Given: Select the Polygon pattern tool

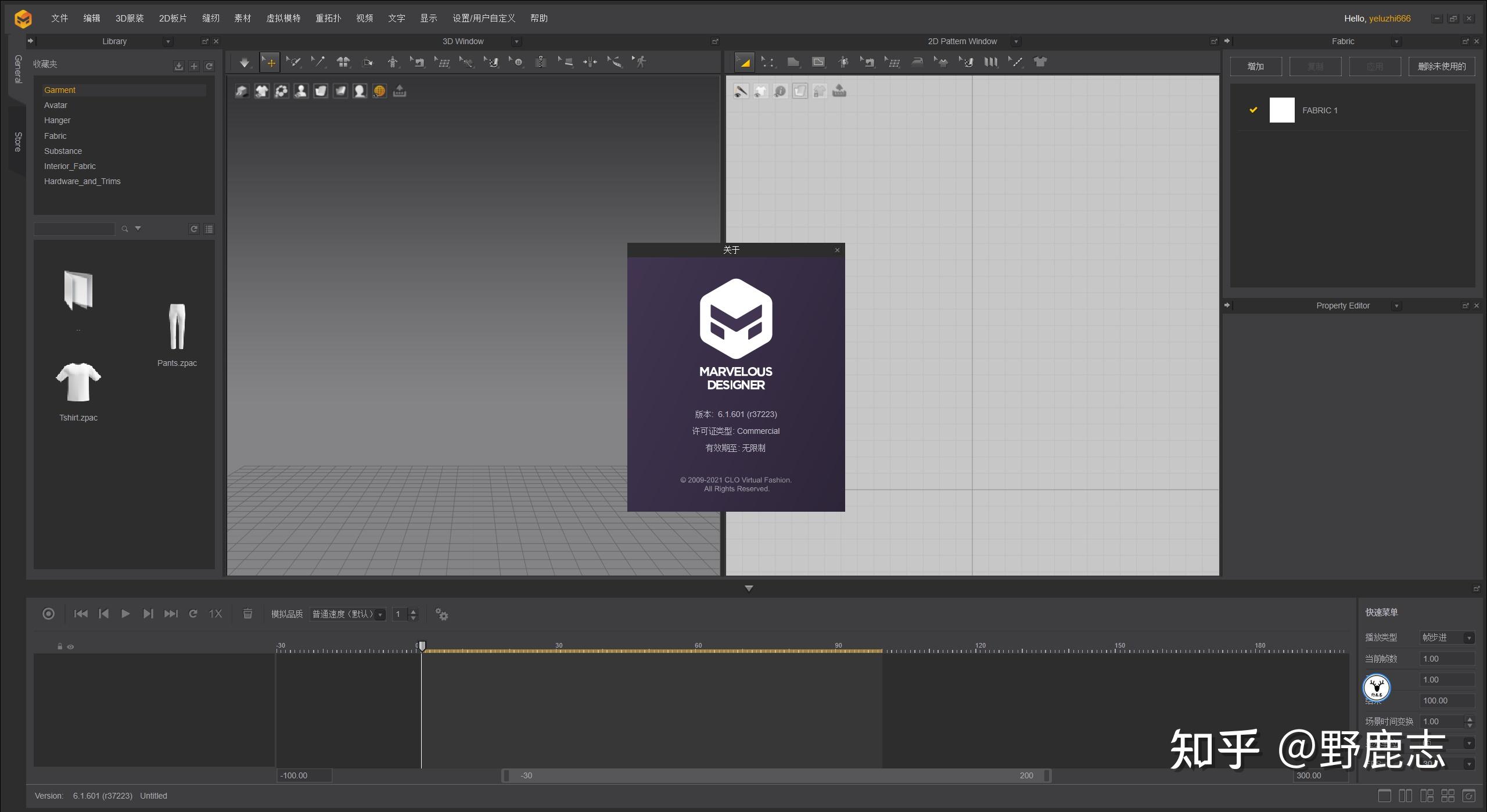Looking at the screenshot, I should click(x=793, y=62).
